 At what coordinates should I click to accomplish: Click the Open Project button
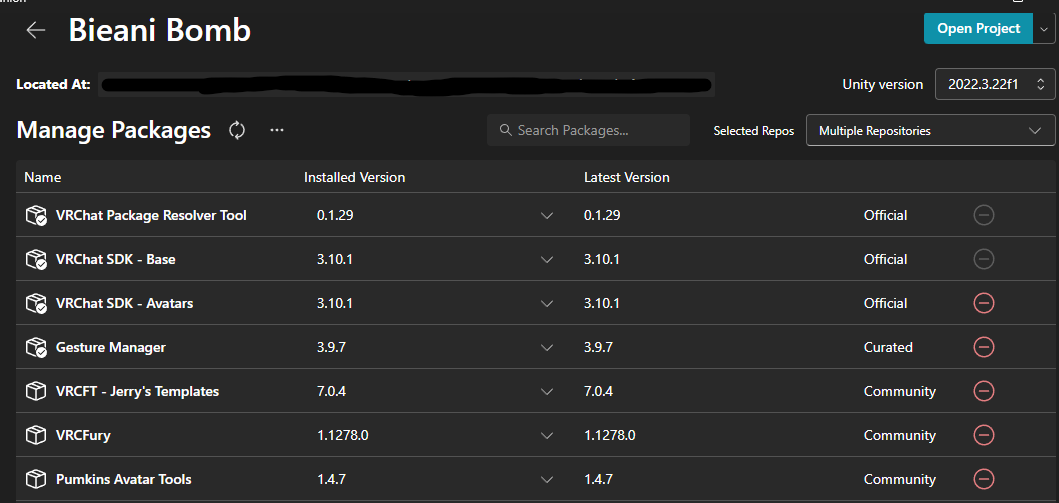(x=978, y=29)
